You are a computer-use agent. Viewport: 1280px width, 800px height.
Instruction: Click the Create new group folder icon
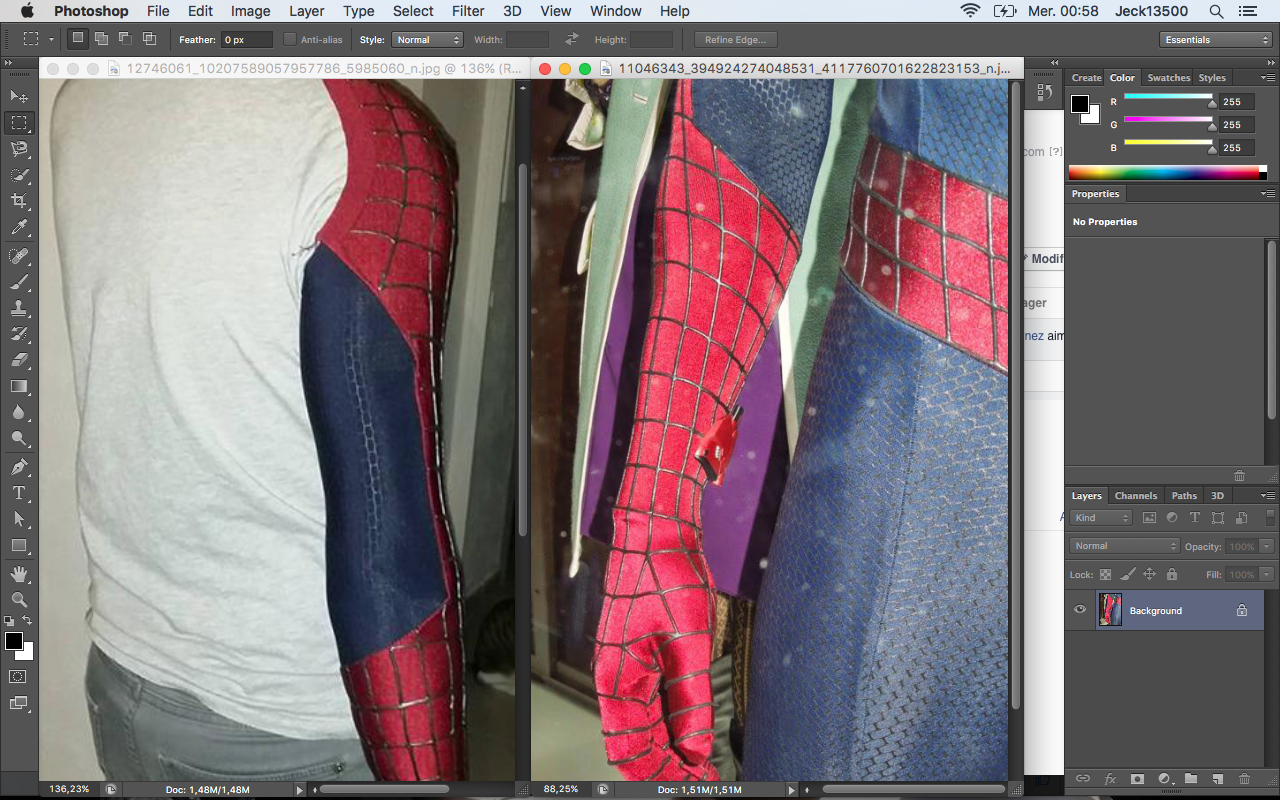[1191, 778]
